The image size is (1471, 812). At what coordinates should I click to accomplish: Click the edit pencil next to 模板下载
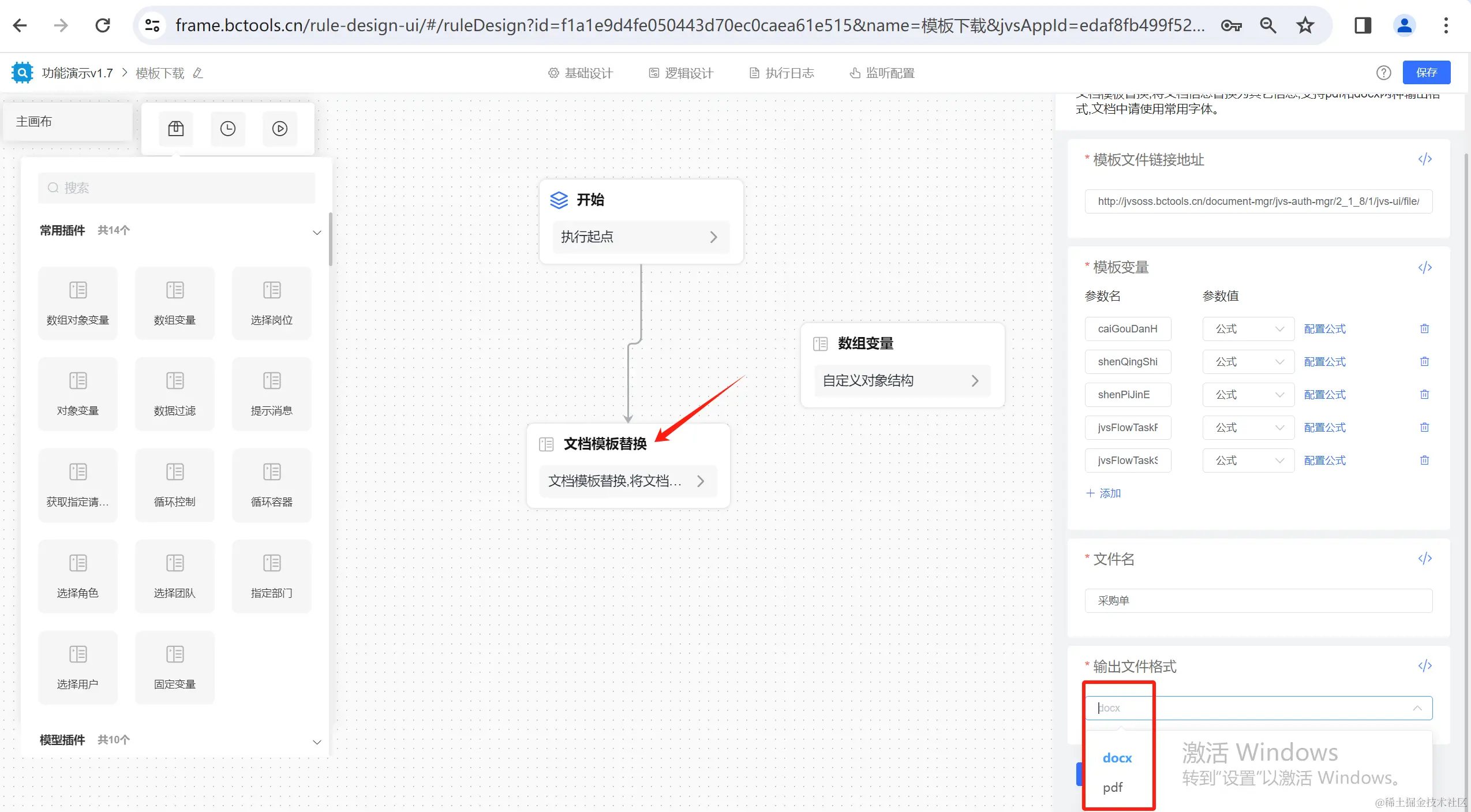click(x=198, y=73)
